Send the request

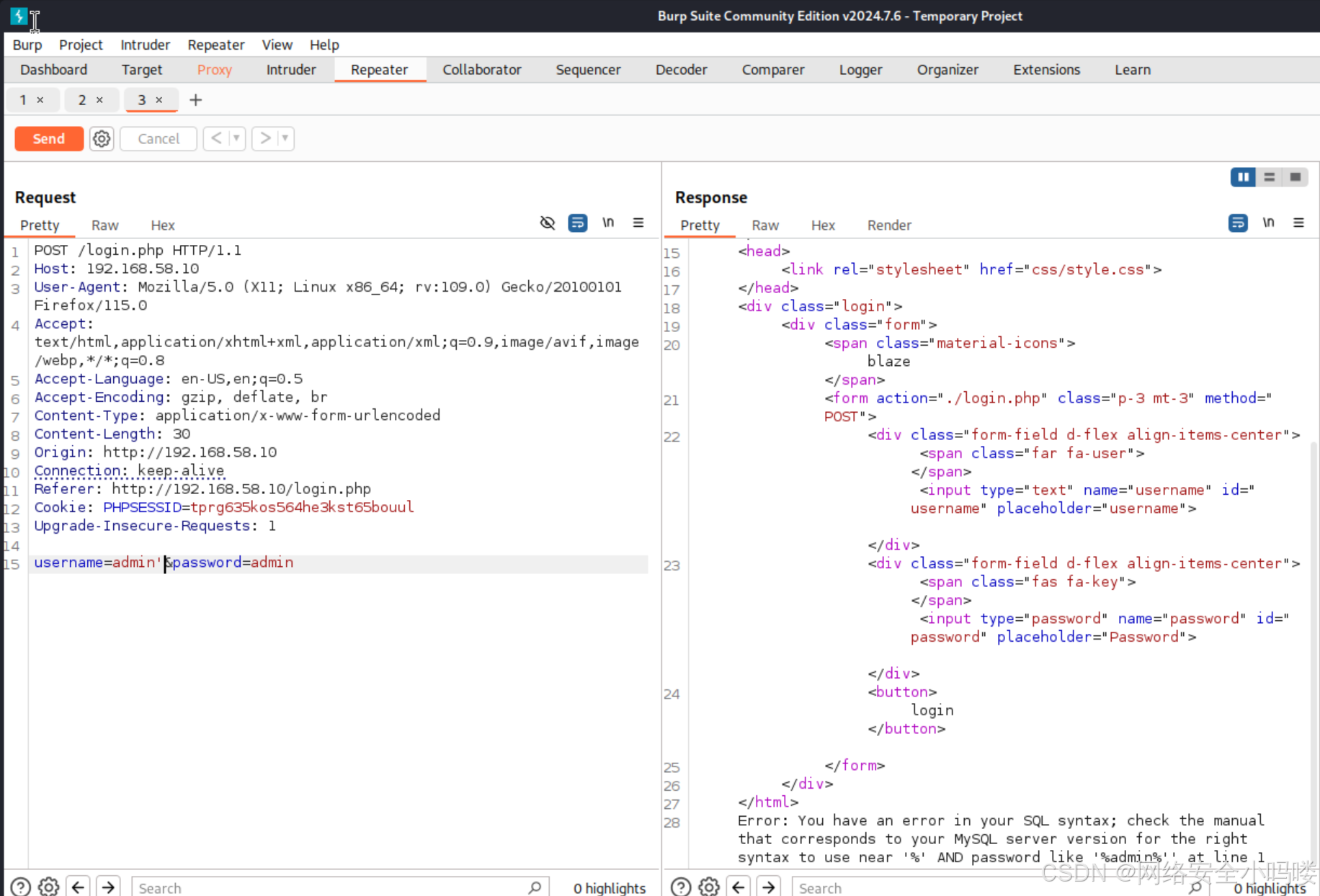tap(49, 138)
